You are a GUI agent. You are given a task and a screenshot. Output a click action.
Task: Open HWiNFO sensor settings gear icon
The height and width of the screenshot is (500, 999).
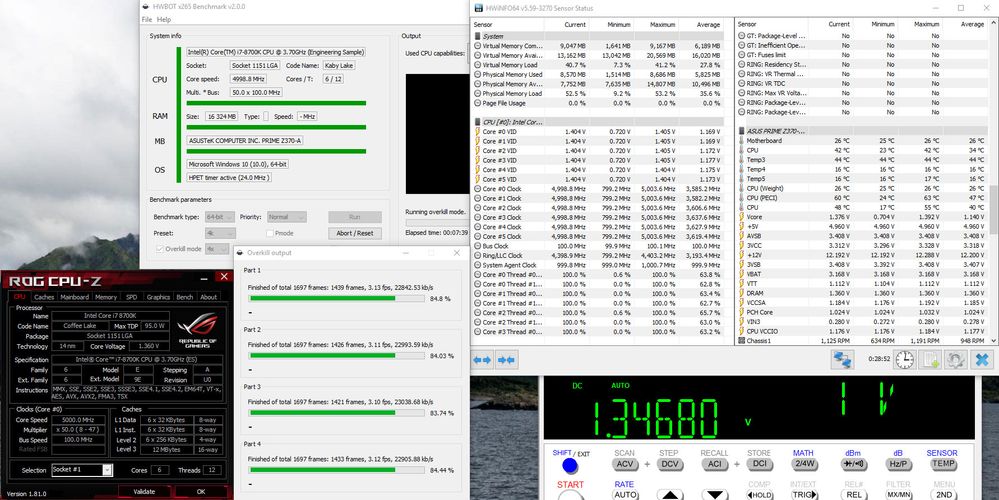pyautogui.click(x=955, y=360)
